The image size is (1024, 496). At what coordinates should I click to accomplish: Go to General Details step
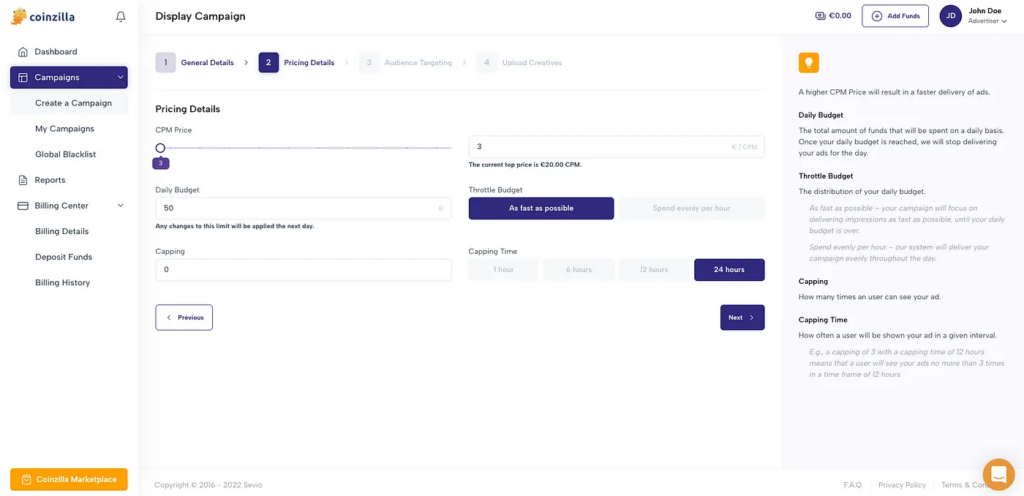[207, 63]
